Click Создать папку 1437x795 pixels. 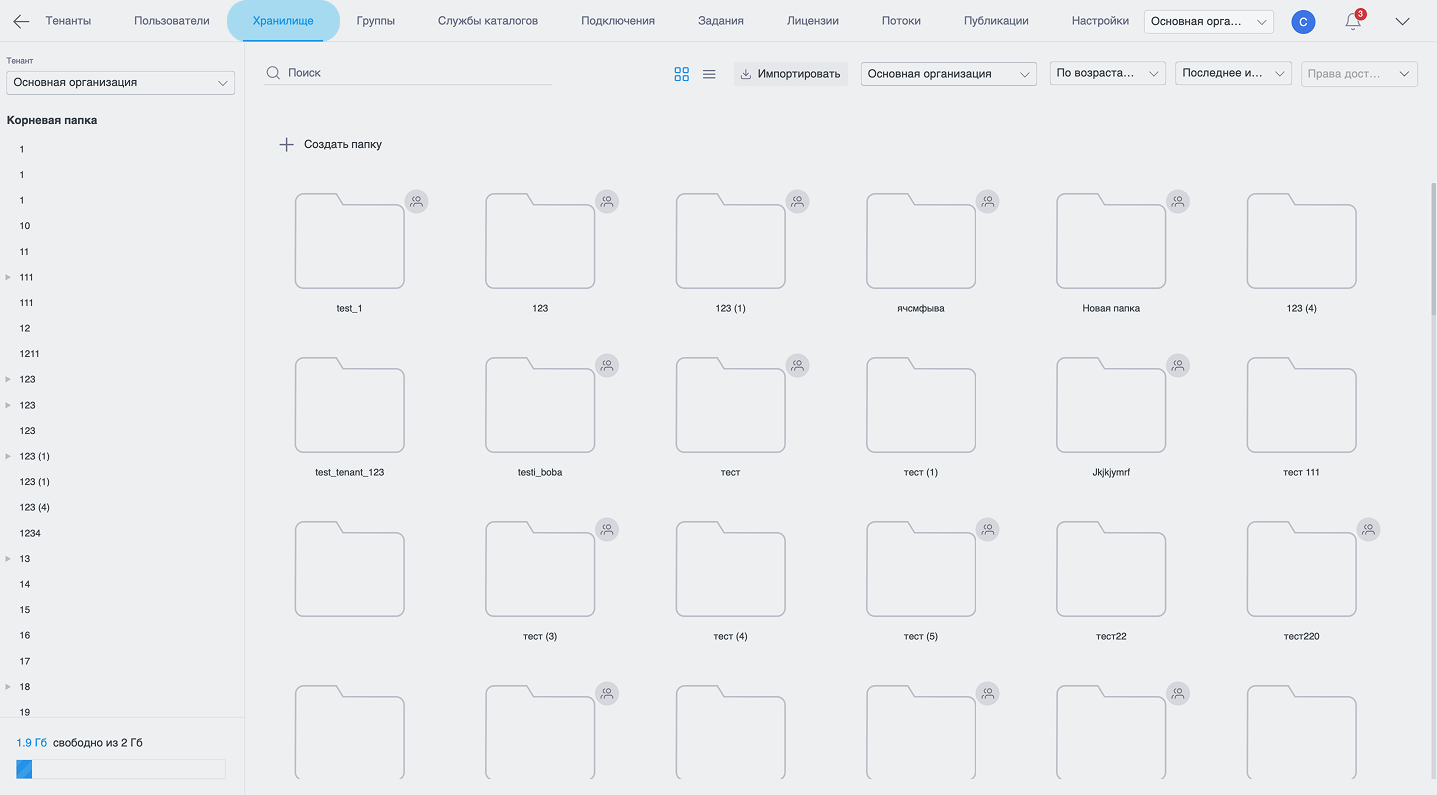(331, 145)
